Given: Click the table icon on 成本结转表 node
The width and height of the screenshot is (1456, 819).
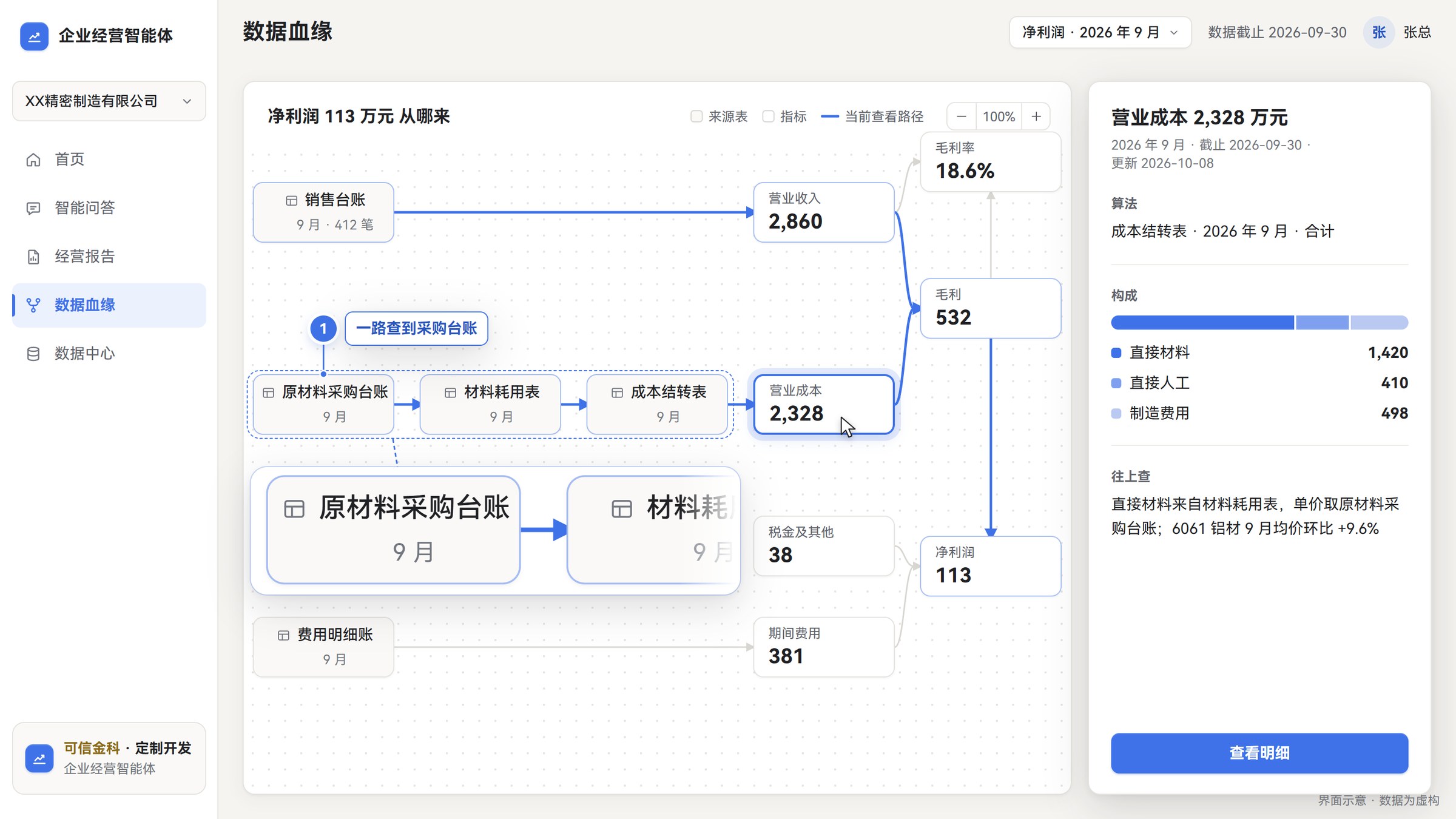Looking at the screenshot, I should (x=617, y=393).
